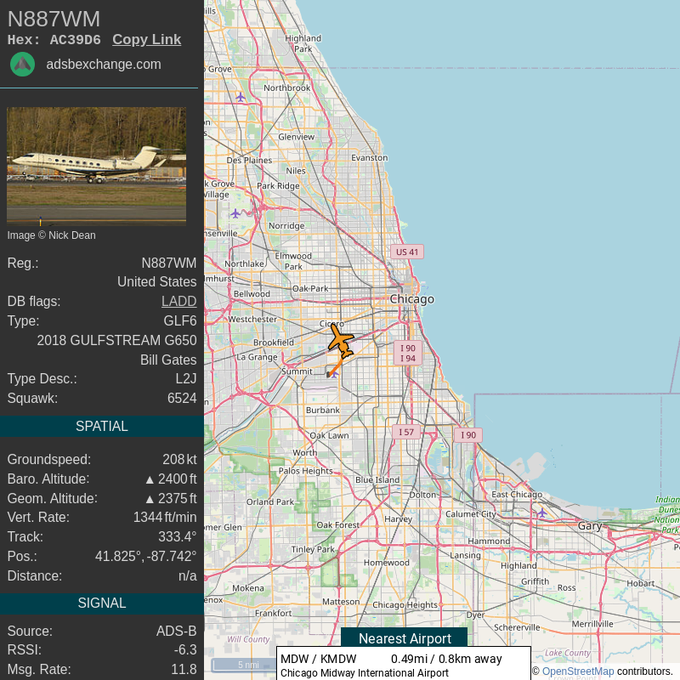Click the United States country text
Image resolution: width=680 pixels, height=680 pixels.
point(157,282)
